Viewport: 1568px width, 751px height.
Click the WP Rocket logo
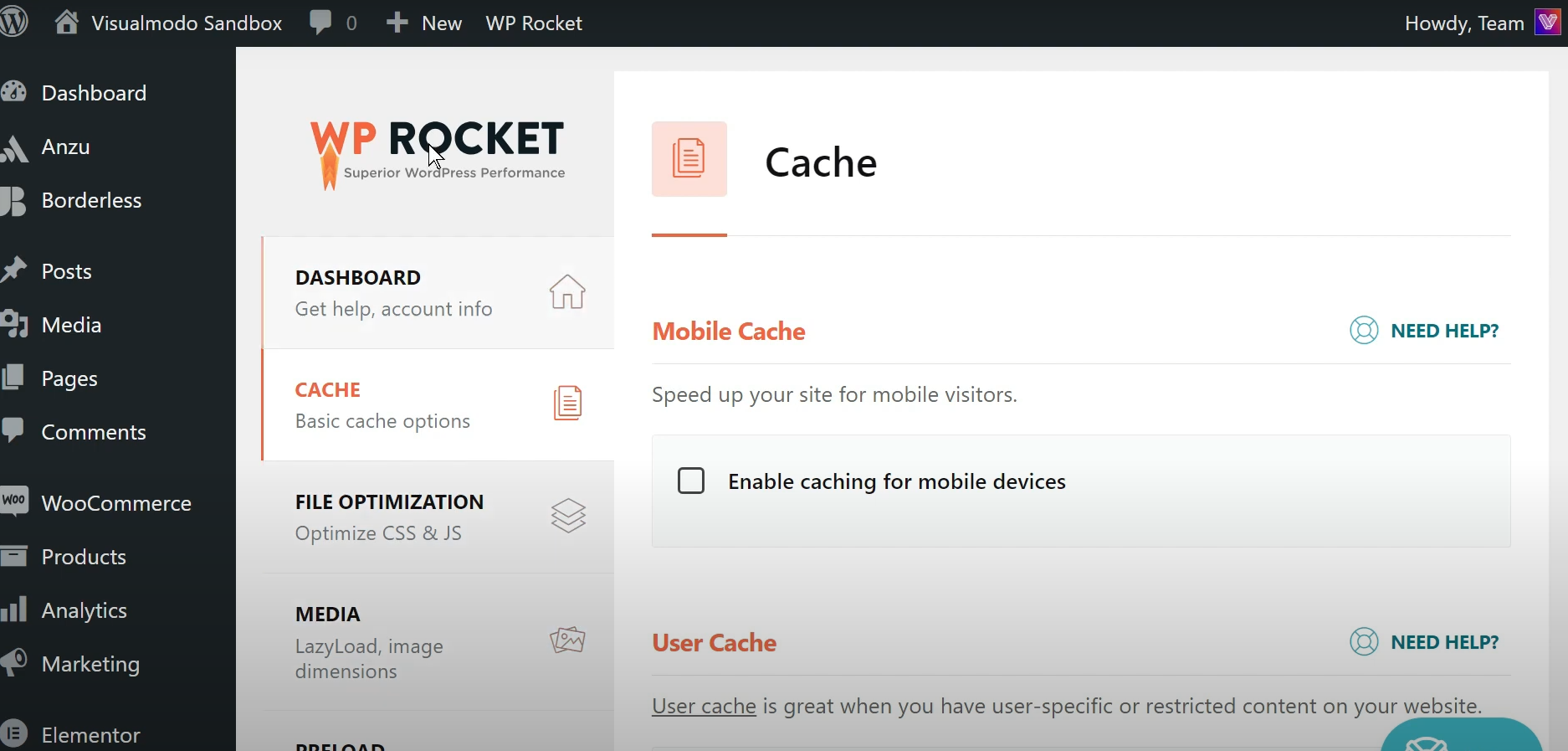pyautogui.click(x=438, y=152)
